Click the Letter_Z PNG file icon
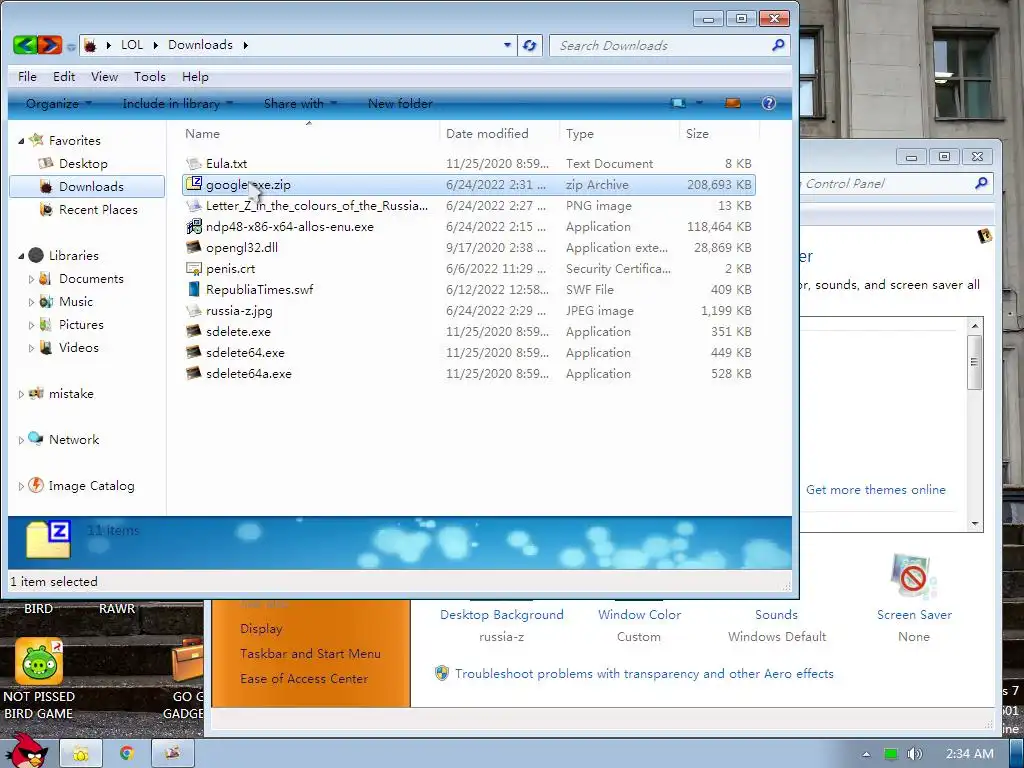Image resolution: width=1024 pixels, height=768 pixels. (194, 206)
